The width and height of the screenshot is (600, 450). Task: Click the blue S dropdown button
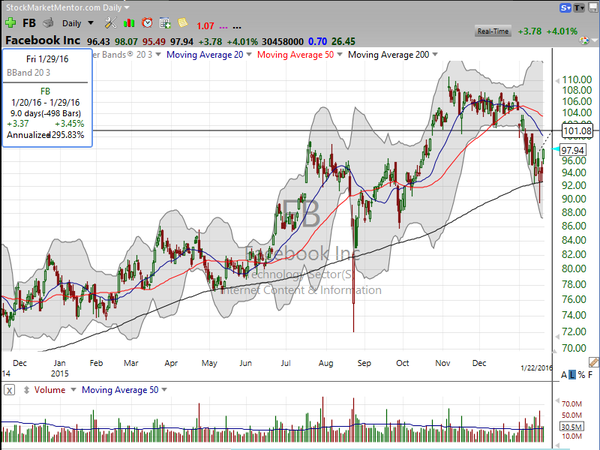(565, 8)
